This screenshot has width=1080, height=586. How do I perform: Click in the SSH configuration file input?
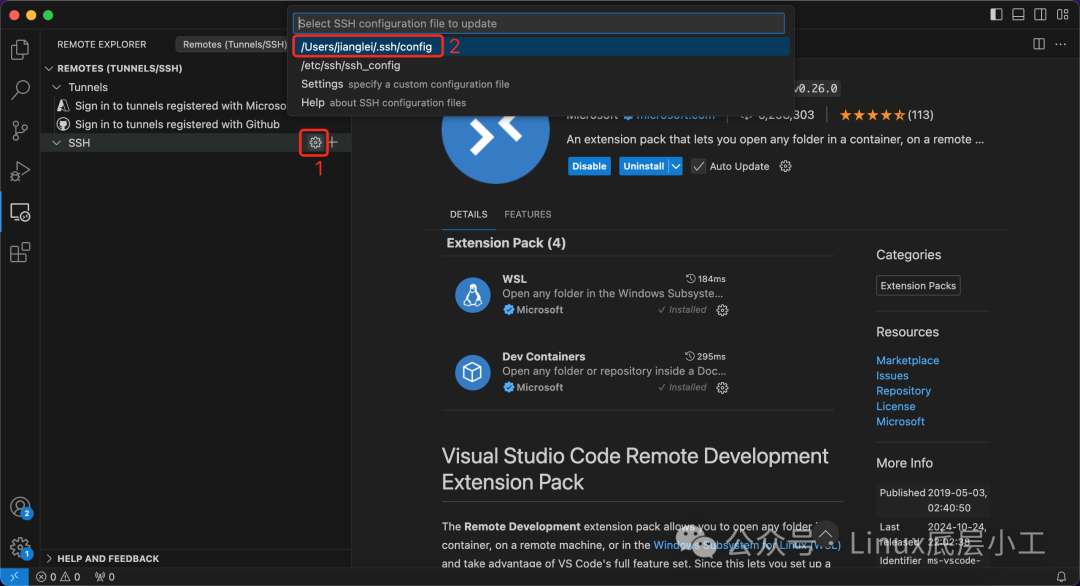(539, 23)
